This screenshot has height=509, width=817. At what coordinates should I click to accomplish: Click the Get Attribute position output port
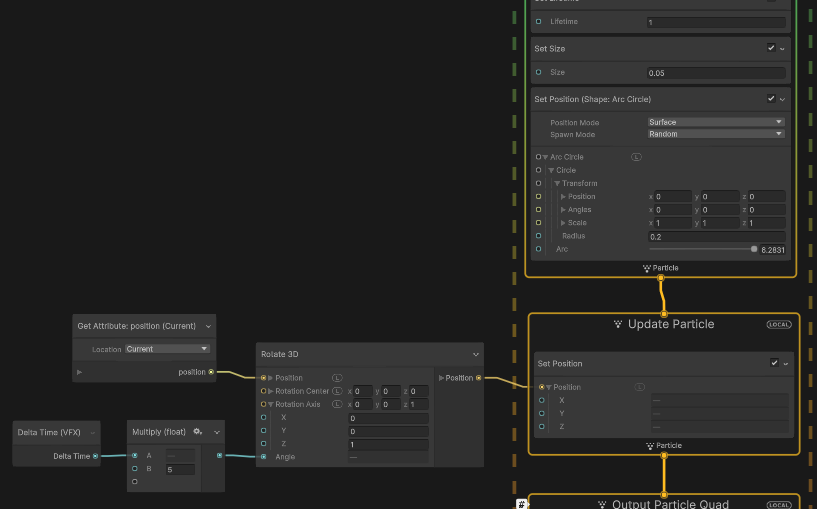coord(211,372)
